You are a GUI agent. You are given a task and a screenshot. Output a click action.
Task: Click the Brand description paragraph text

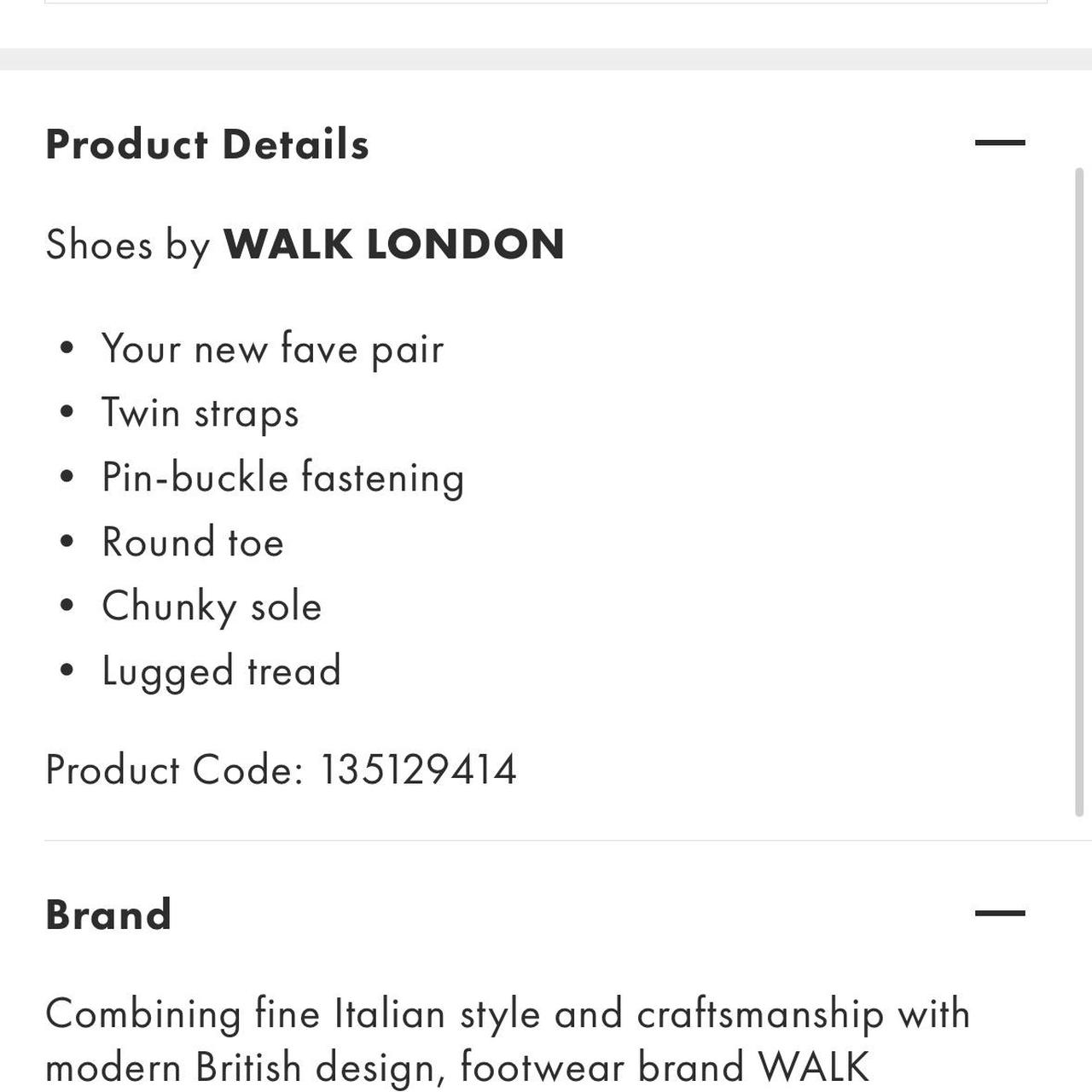click(x=508, y=1042)
